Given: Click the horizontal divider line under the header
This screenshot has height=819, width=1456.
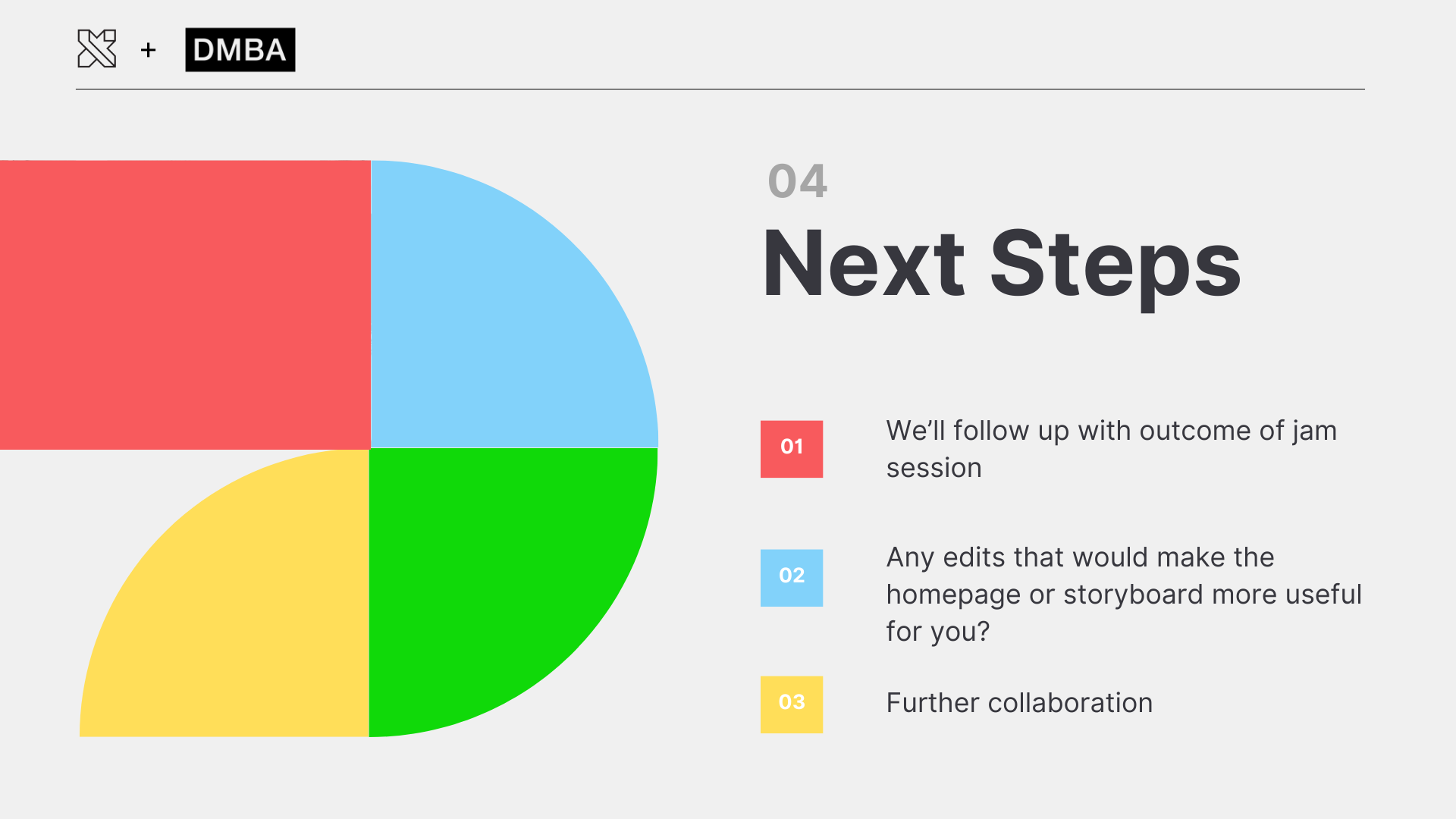Looking at the screenshot, I should 720,89.
